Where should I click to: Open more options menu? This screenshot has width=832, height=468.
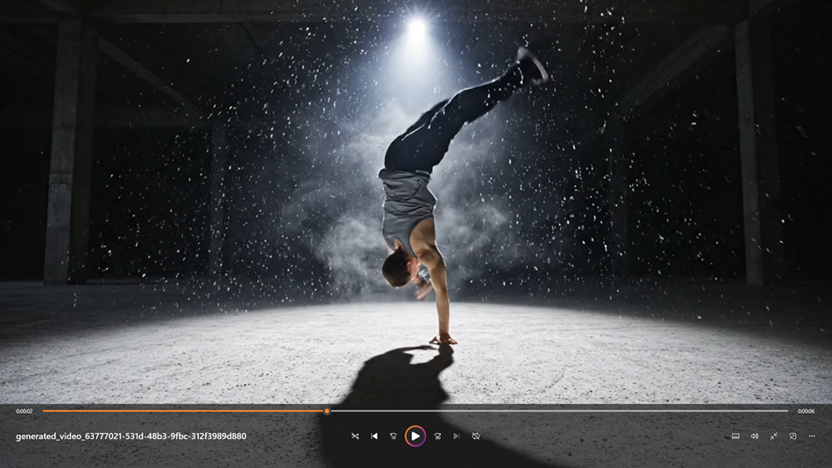812,436
